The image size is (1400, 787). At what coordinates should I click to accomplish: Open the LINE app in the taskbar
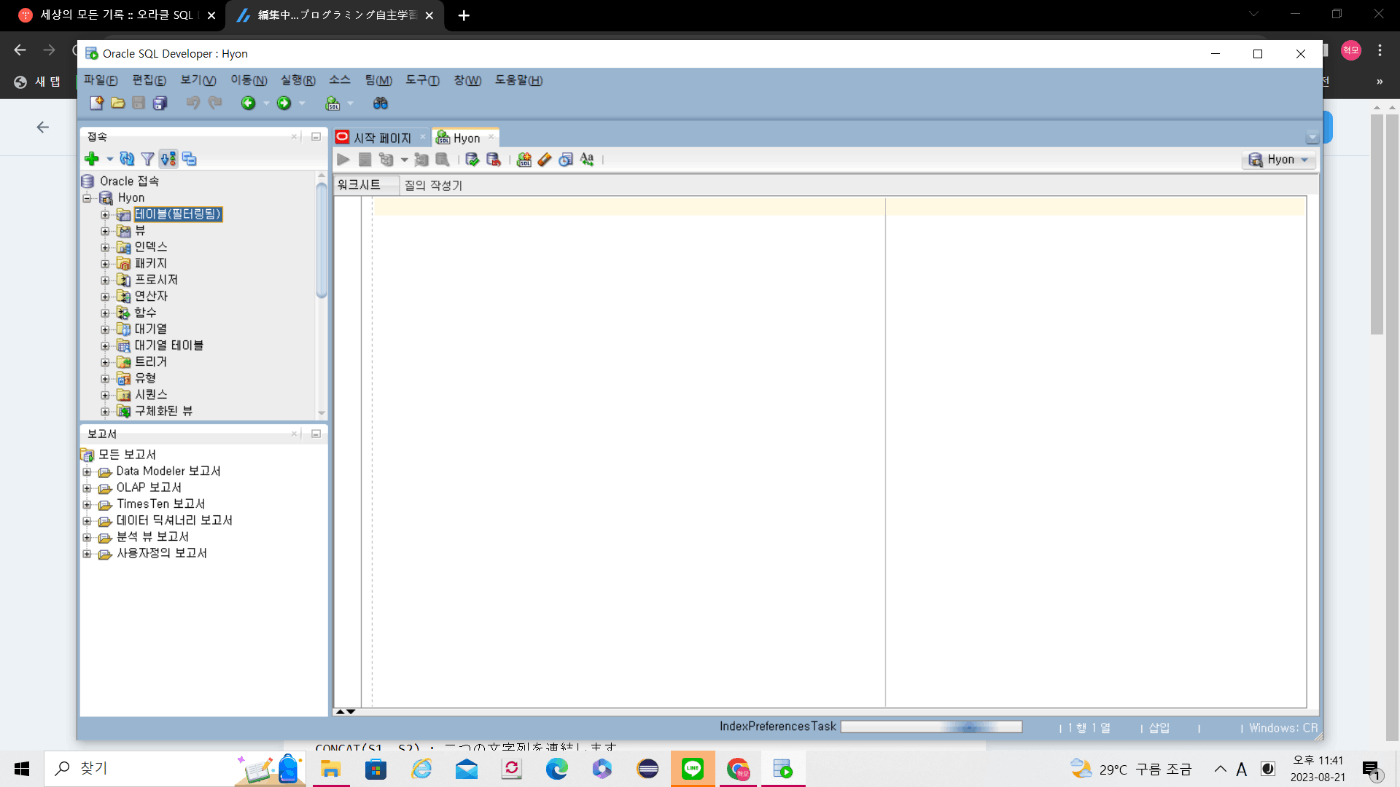click(693, 769)
